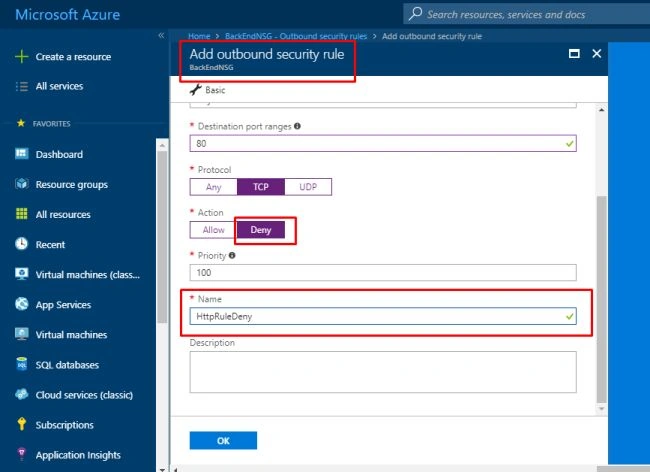This screenshot has width=650, height=472.
Task: Collapse the left sidebar with double chevron
Action: (161, 36)
